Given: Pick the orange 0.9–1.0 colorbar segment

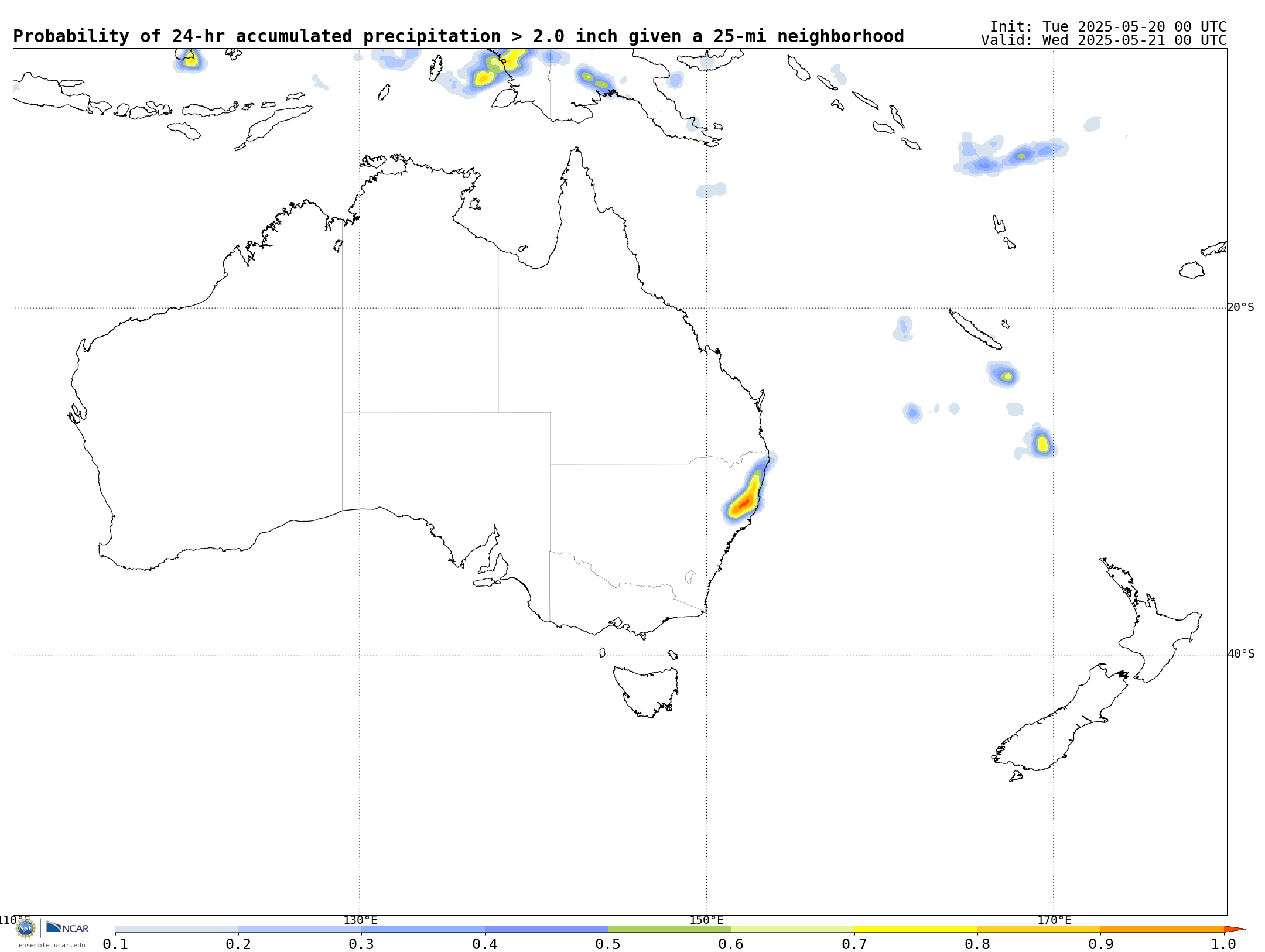Looking at the screenshot, I should (x=1163, y=929).
